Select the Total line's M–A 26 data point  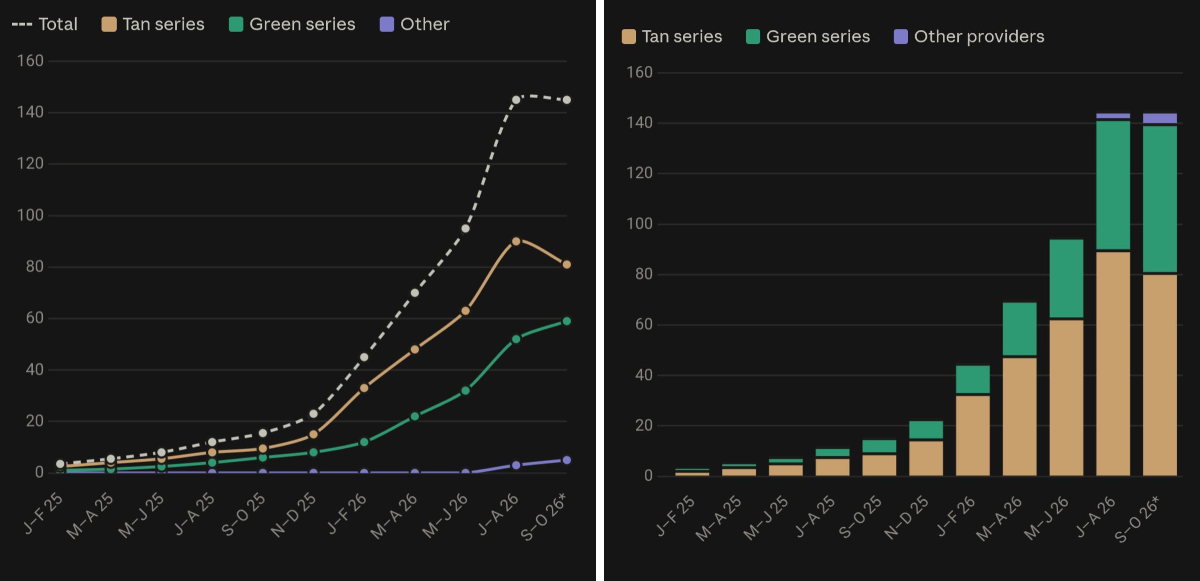point(415,293)
